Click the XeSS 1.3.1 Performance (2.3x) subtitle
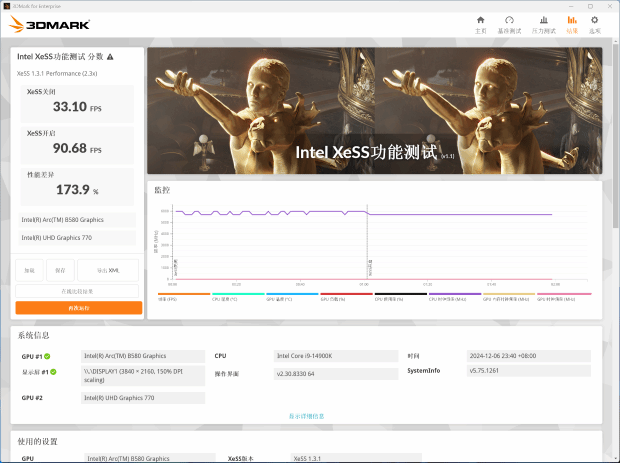This screenshot has height=463, width=620. pos(57,74)
